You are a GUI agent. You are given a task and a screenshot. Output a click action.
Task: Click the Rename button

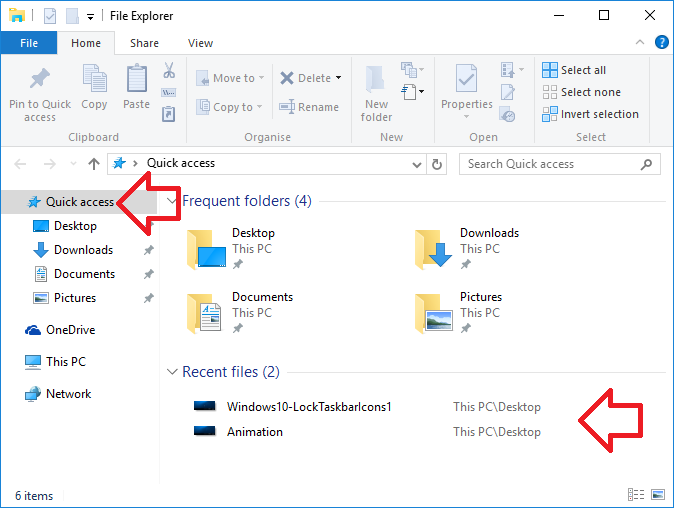[309, 107]
